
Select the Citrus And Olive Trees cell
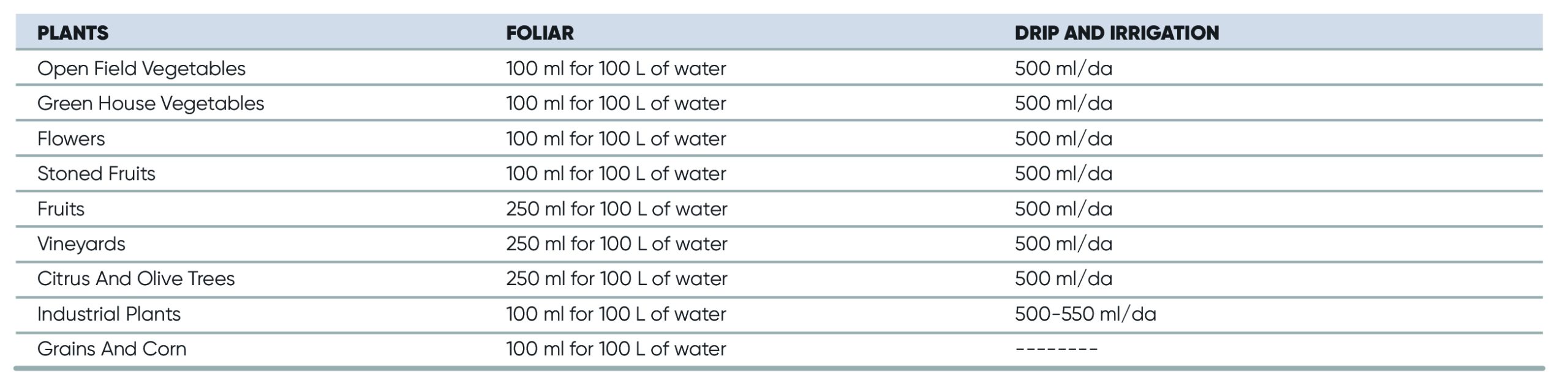(136, 279)
